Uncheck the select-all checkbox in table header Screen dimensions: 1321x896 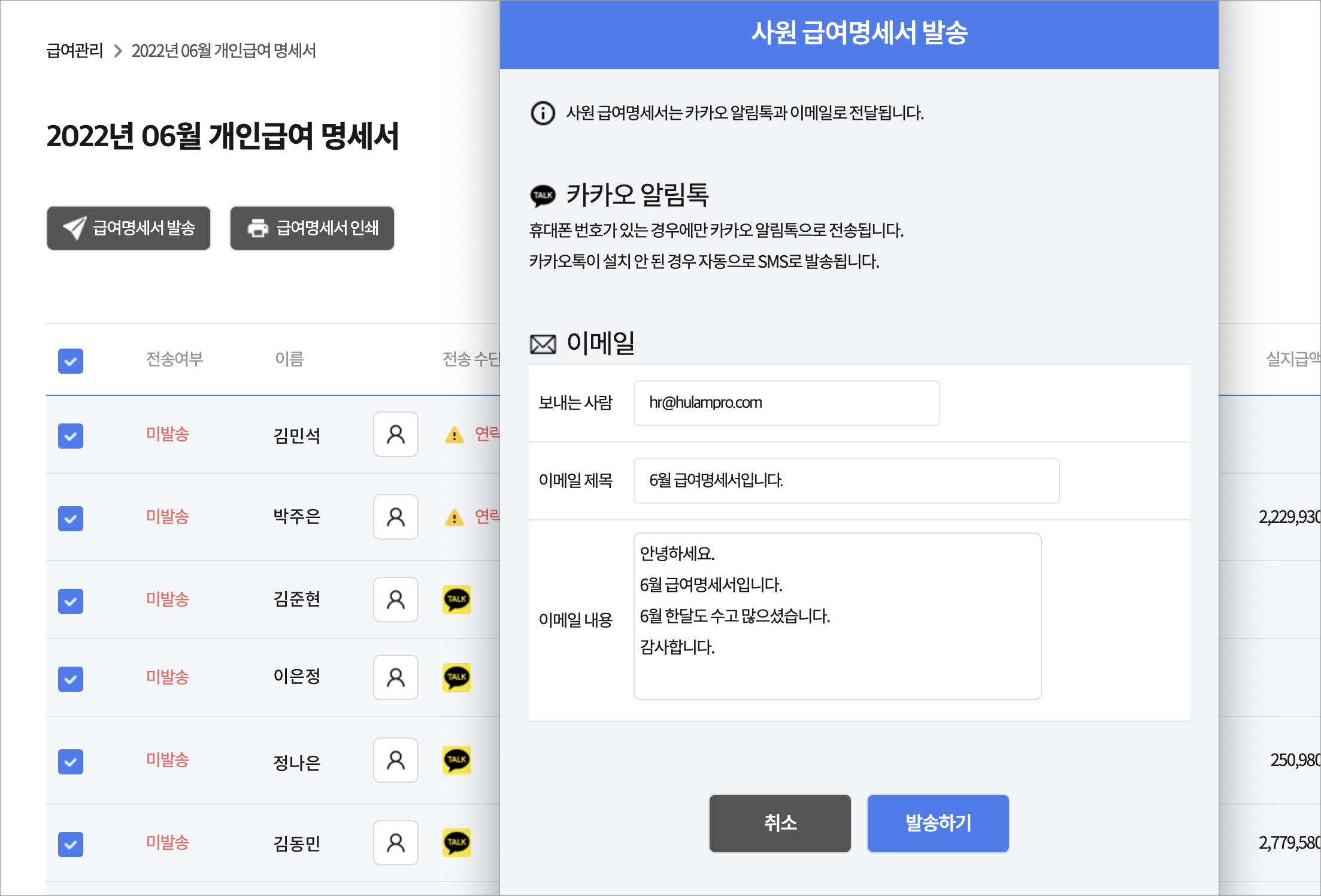pos(70,361)
